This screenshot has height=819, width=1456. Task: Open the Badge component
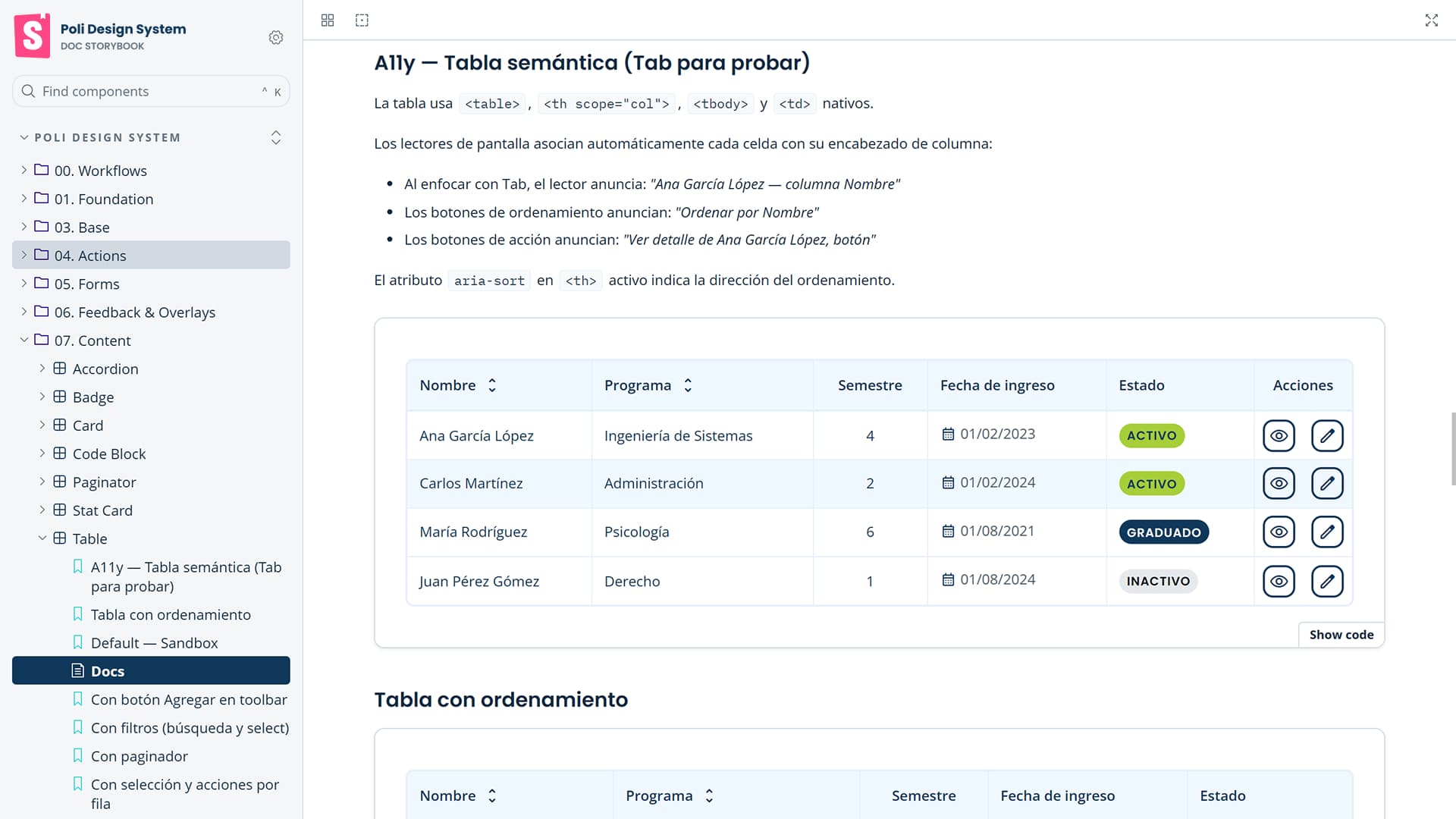(151, 397)
